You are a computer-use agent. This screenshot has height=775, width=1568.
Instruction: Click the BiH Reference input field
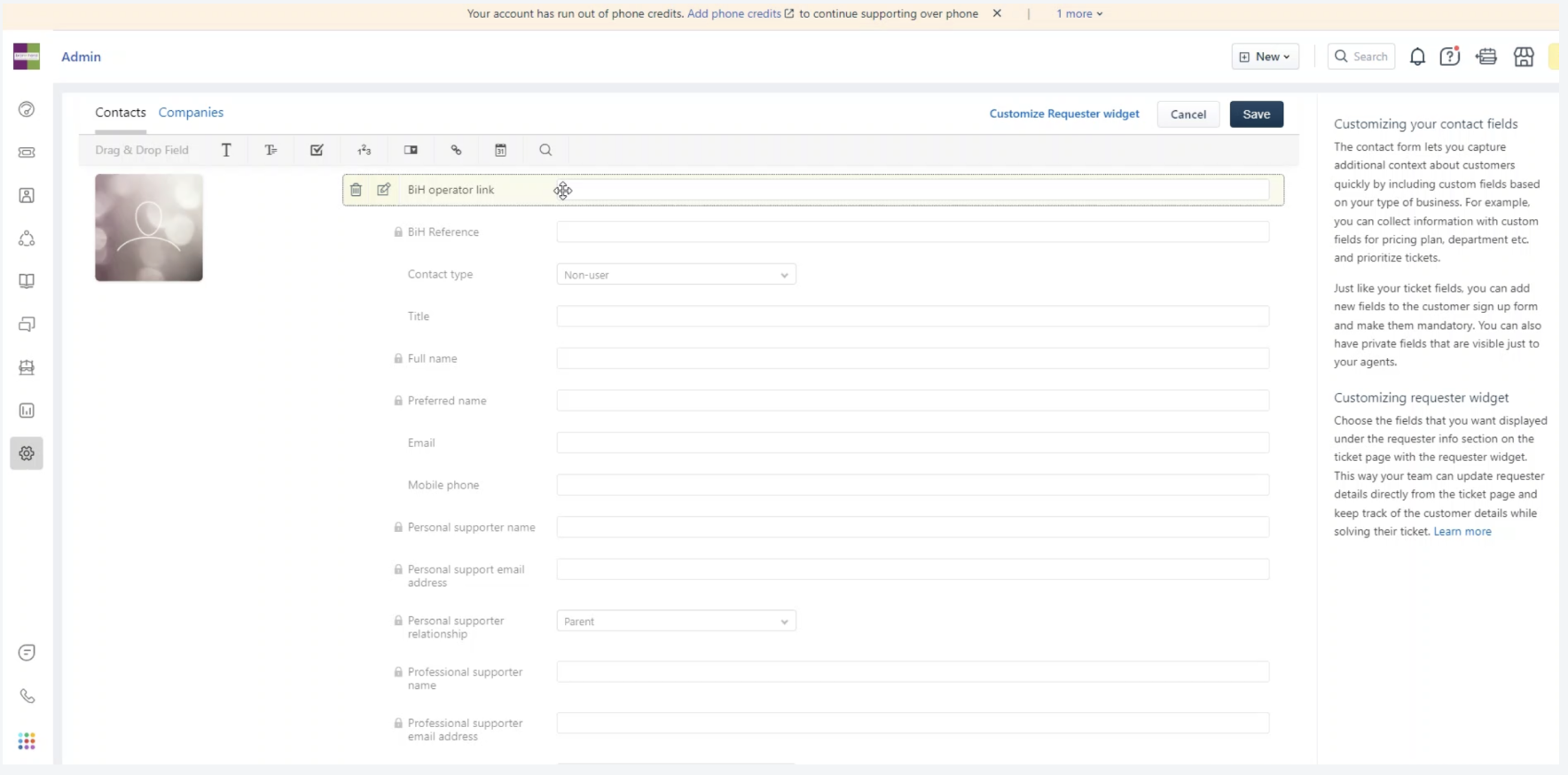click(913, 232)
